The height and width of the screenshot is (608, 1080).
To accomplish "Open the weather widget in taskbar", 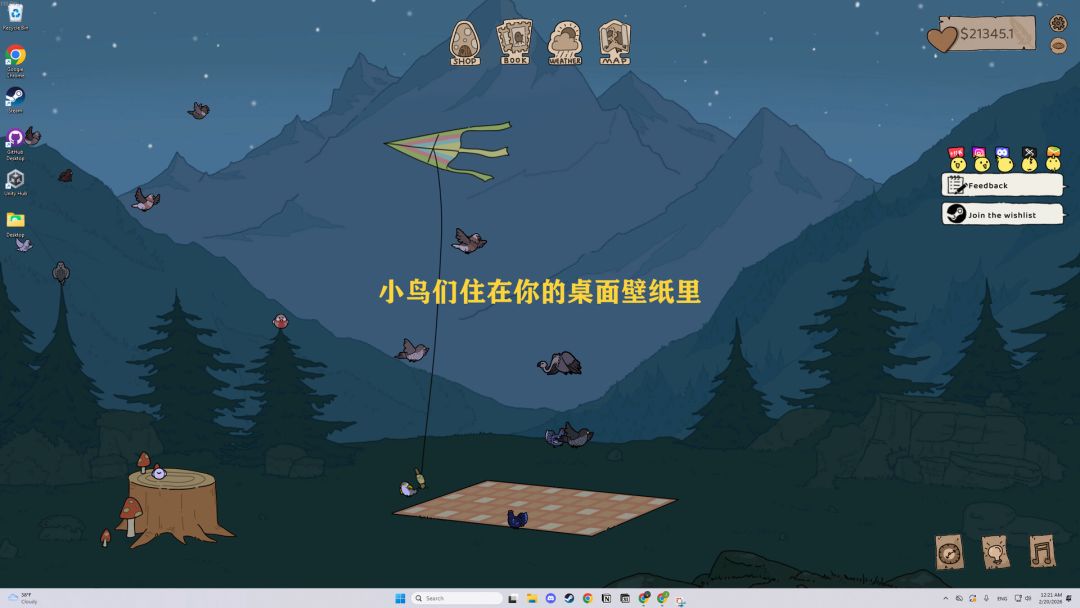I will 21,598.
